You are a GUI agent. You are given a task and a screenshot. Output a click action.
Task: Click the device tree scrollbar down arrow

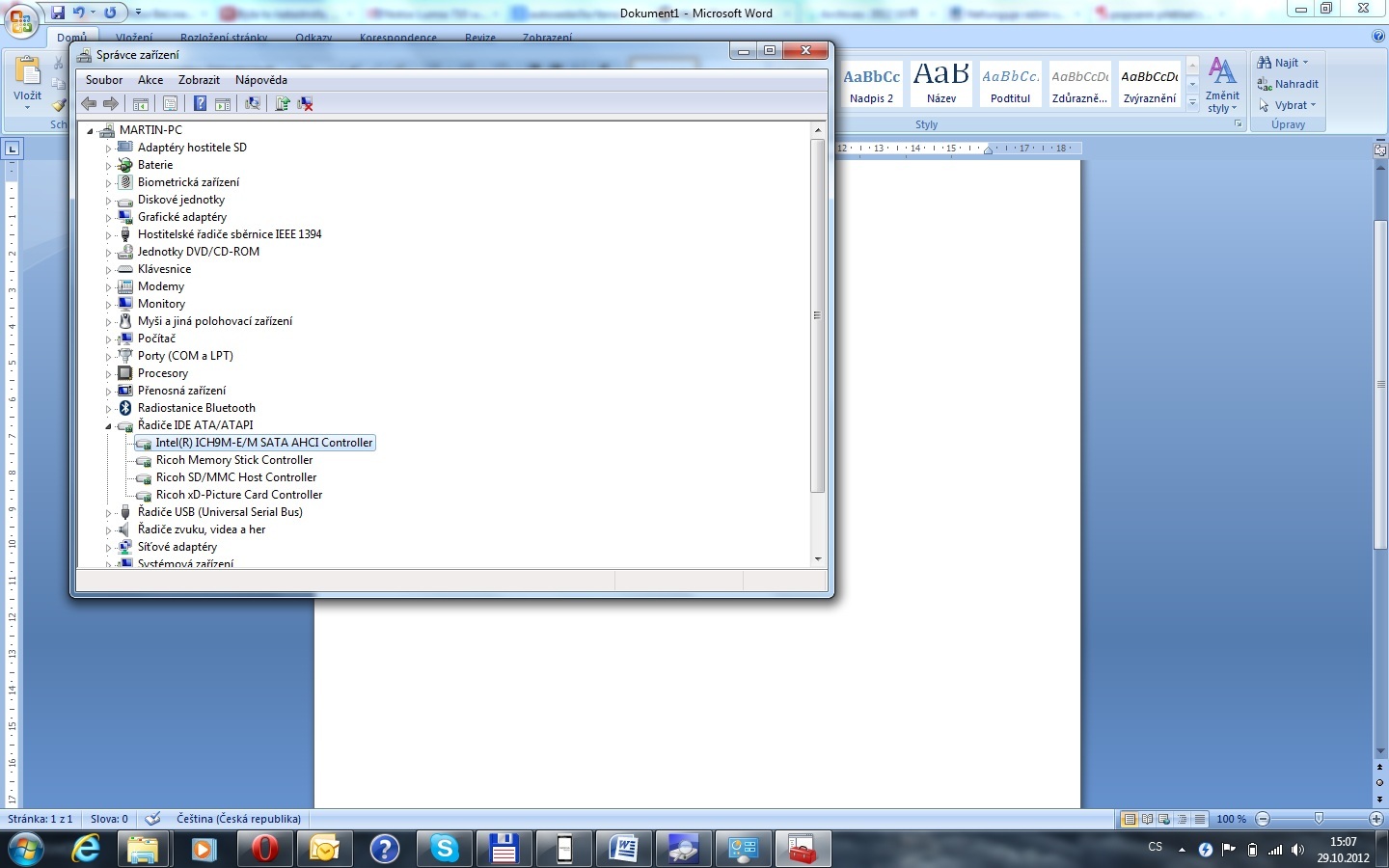tap(818, 558)
